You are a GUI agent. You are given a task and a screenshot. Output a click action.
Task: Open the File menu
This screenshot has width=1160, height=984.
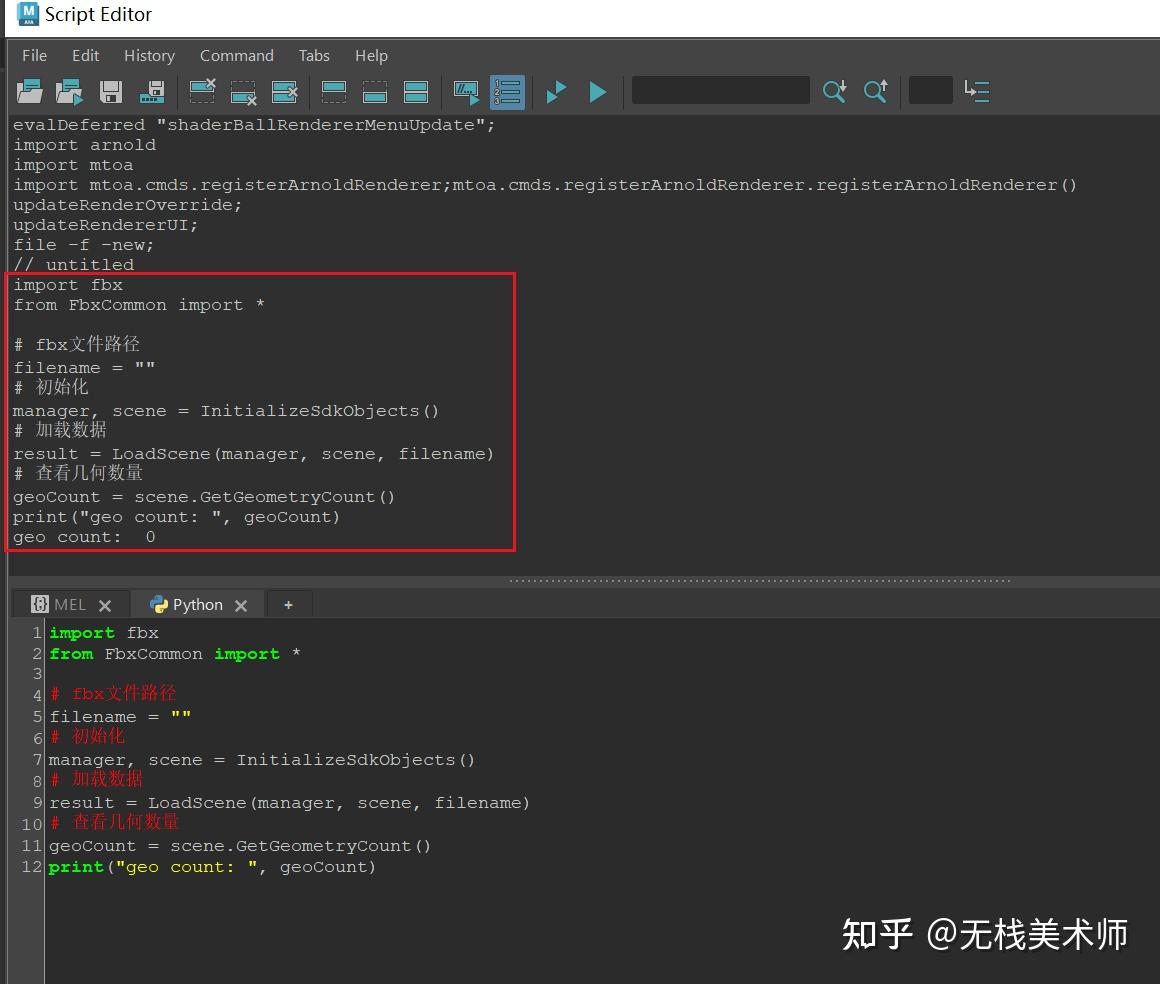coord(34,56)
